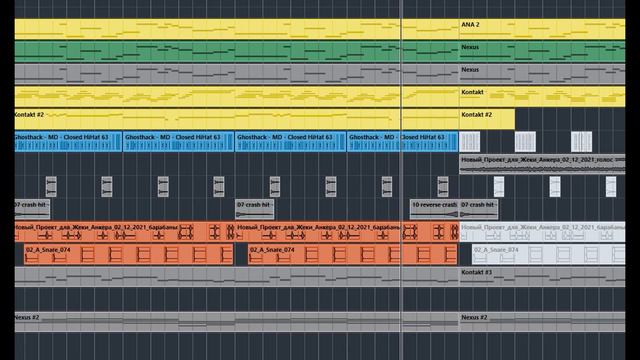Select the 10 reverse crash audio clip

tap(434, 209)
